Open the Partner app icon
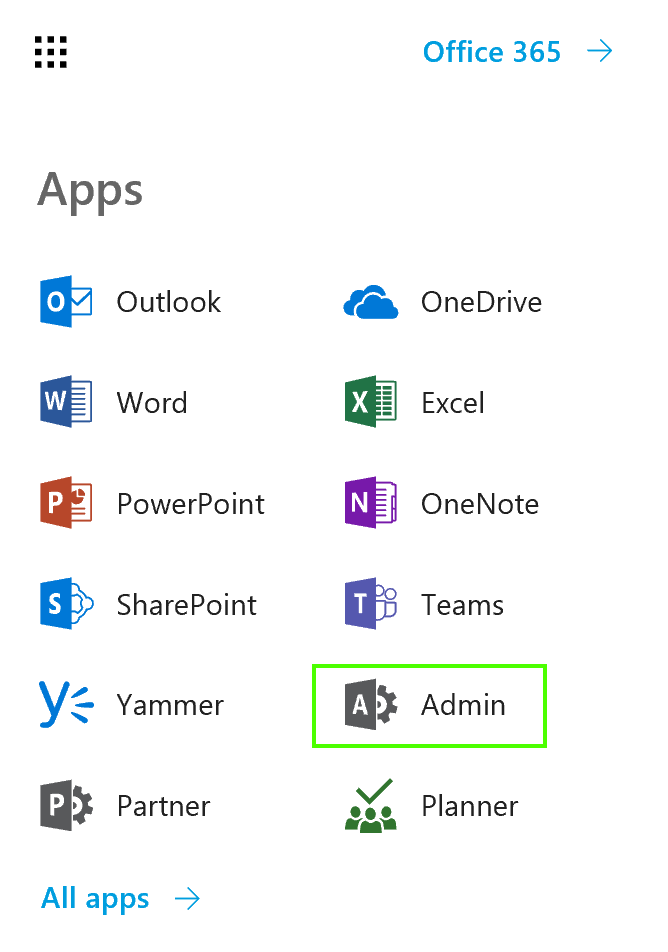The image size is (668, 952). click(x=66, y=805)
